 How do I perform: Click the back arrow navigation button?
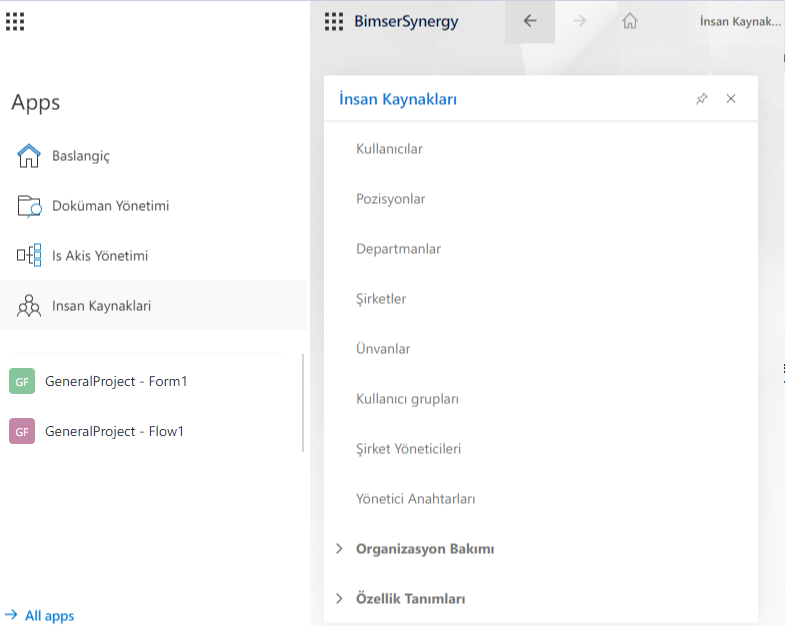point(530,21)
